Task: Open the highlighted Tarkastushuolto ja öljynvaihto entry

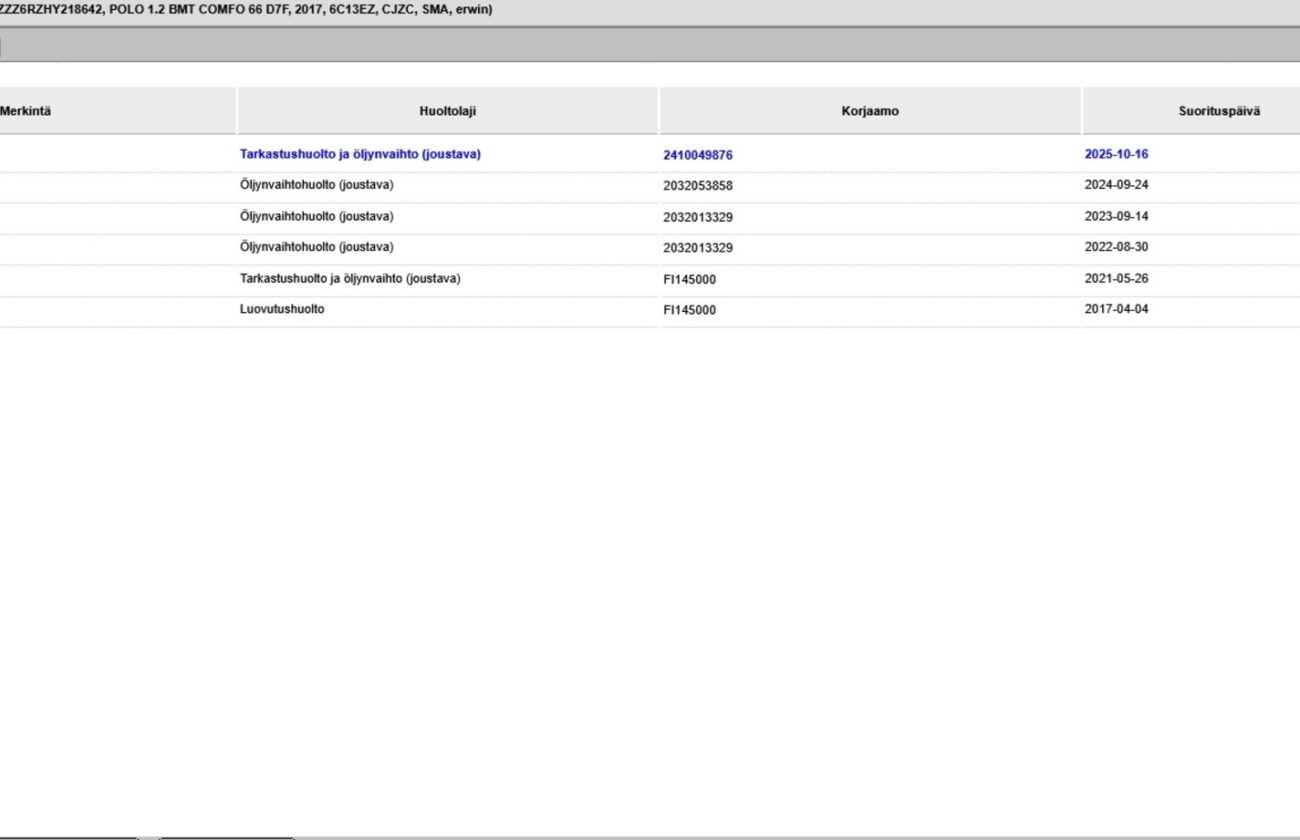Action: click(360, 155)
